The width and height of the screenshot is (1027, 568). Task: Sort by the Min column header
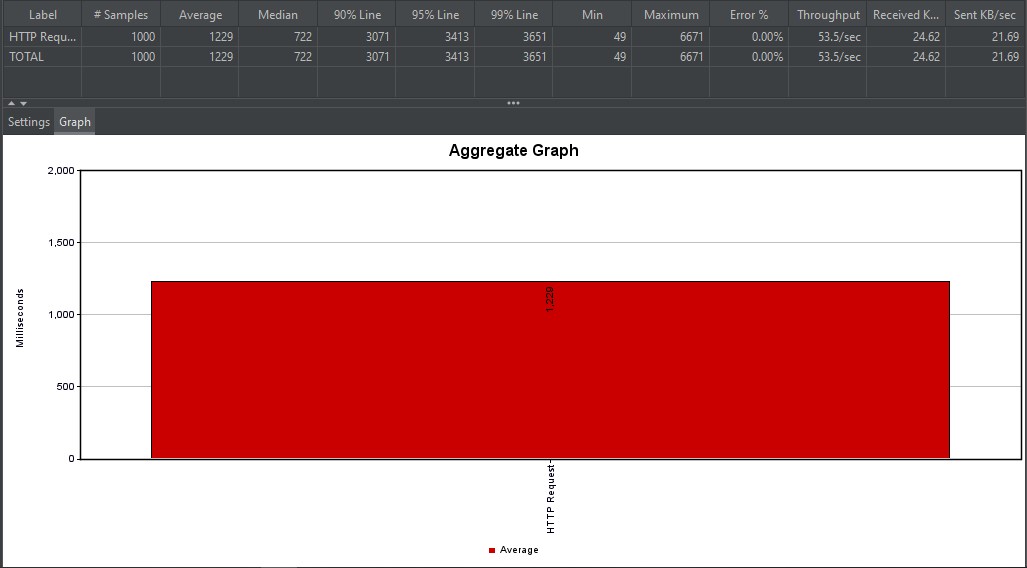pyautogui.click(x=592, y=14)
